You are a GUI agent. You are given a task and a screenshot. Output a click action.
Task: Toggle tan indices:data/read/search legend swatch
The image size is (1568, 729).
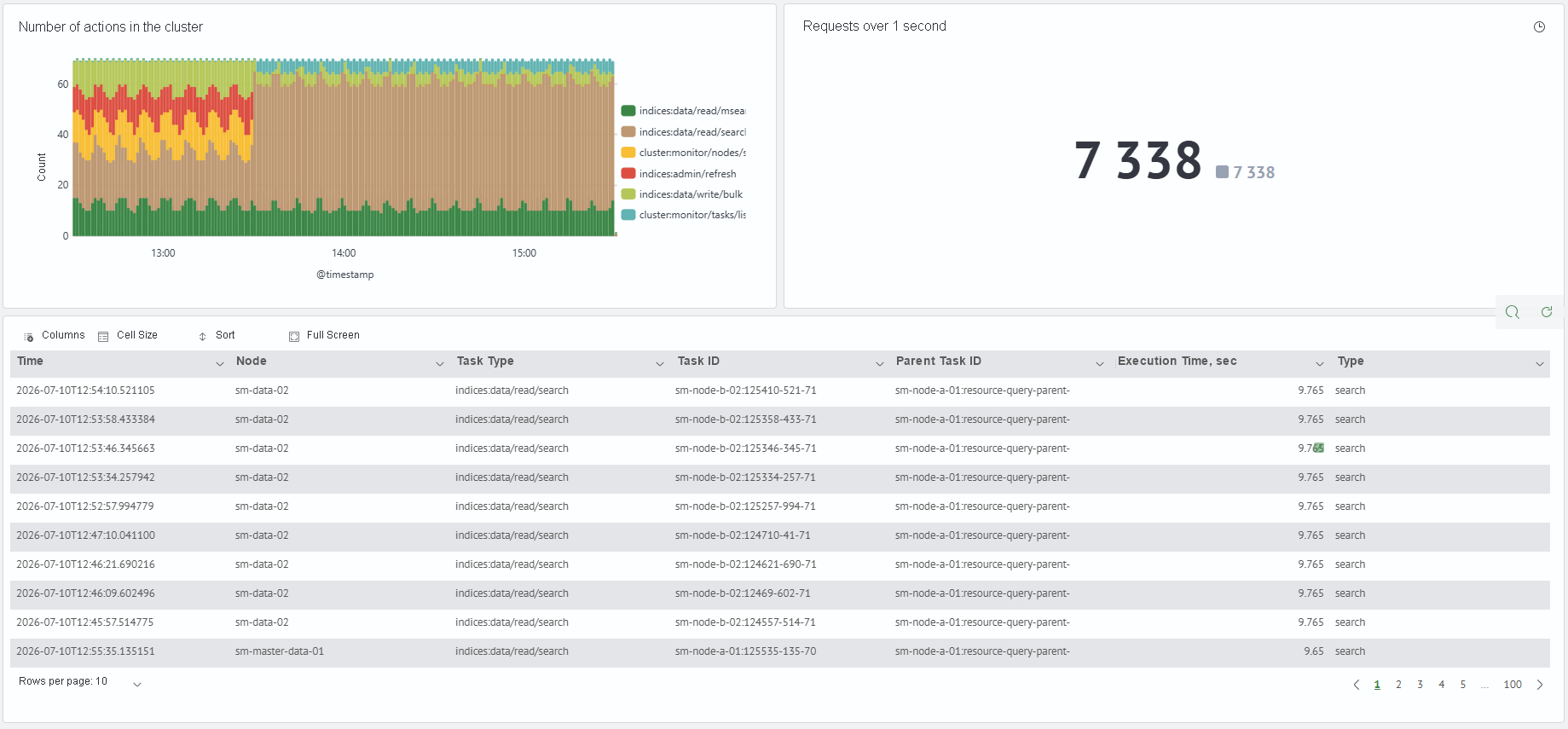[x=628, y=132]
